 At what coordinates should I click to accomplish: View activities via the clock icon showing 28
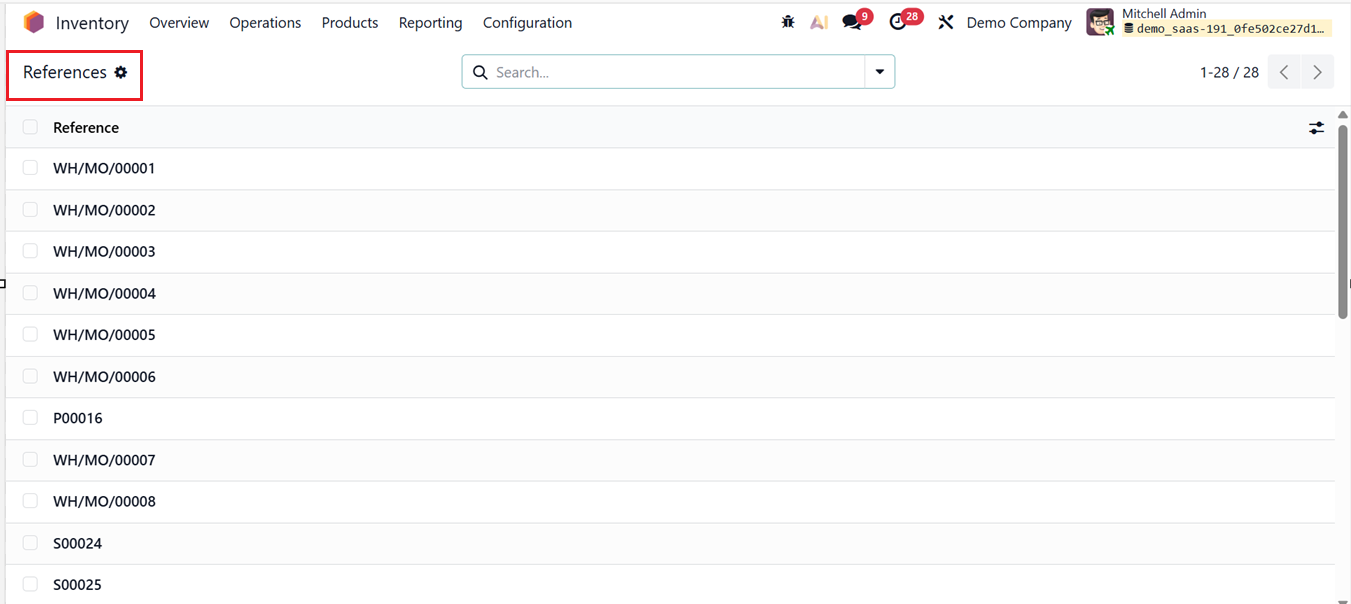[898, 21]
